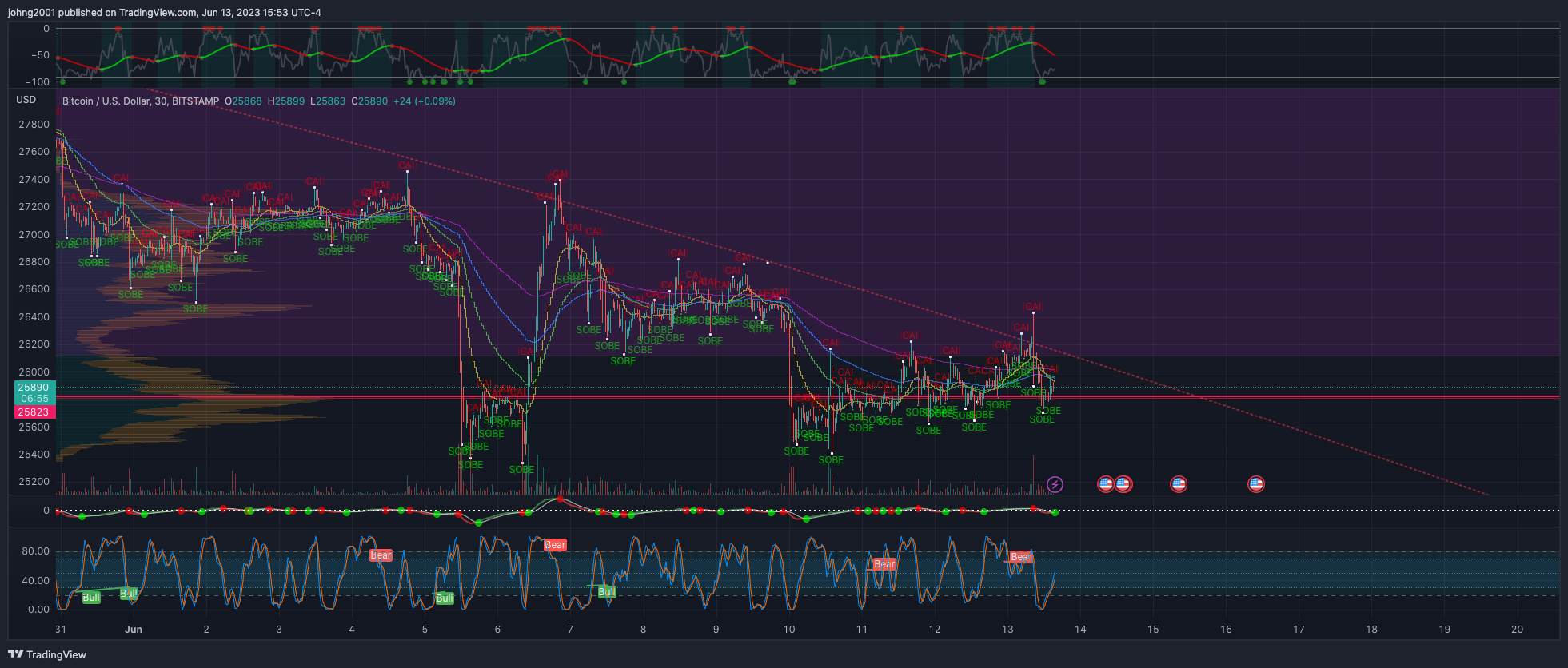Click the 25200 price axis label
1568x668 pixels.
34,482
